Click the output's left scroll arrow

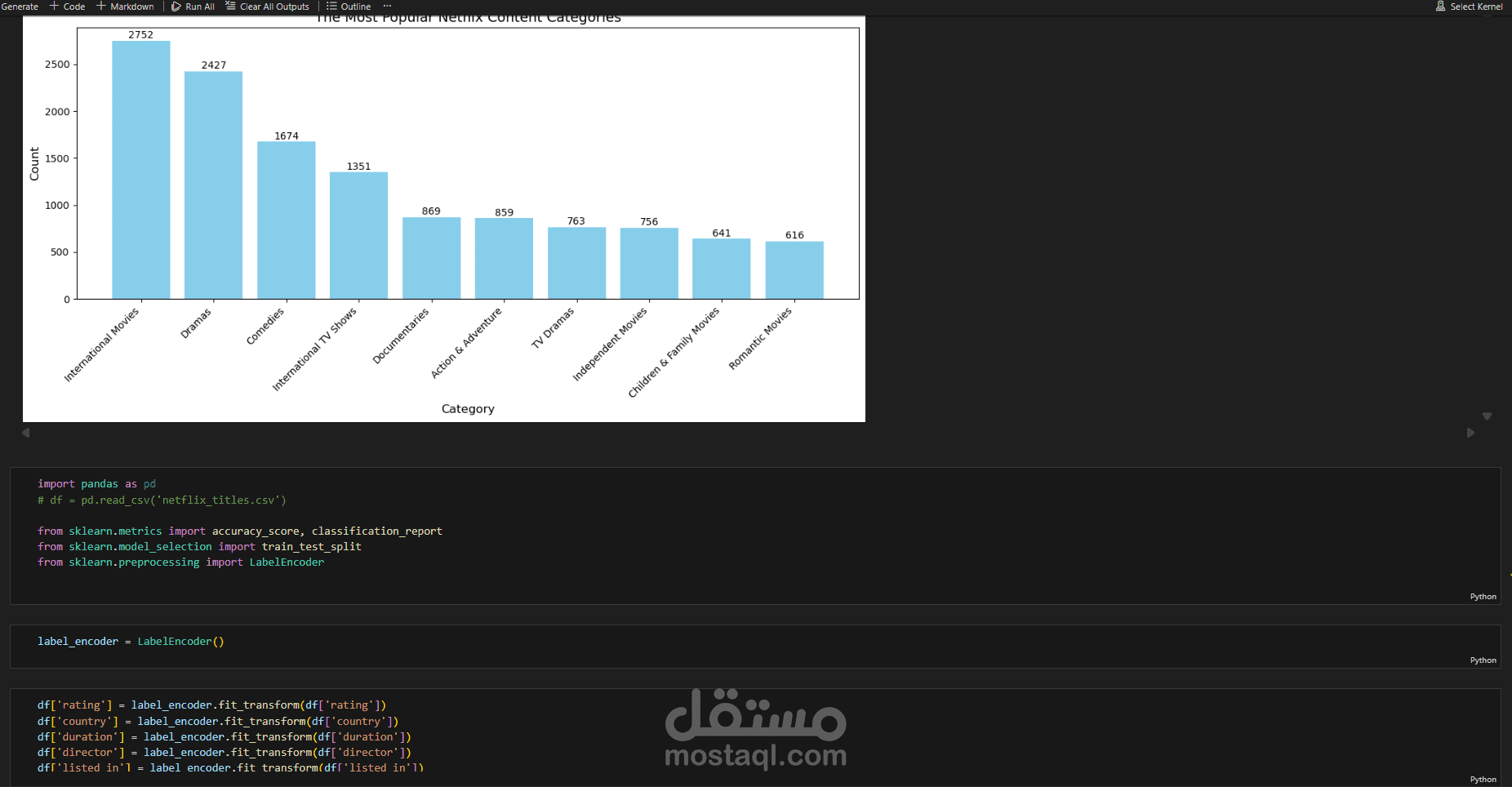tap(26, 433)
